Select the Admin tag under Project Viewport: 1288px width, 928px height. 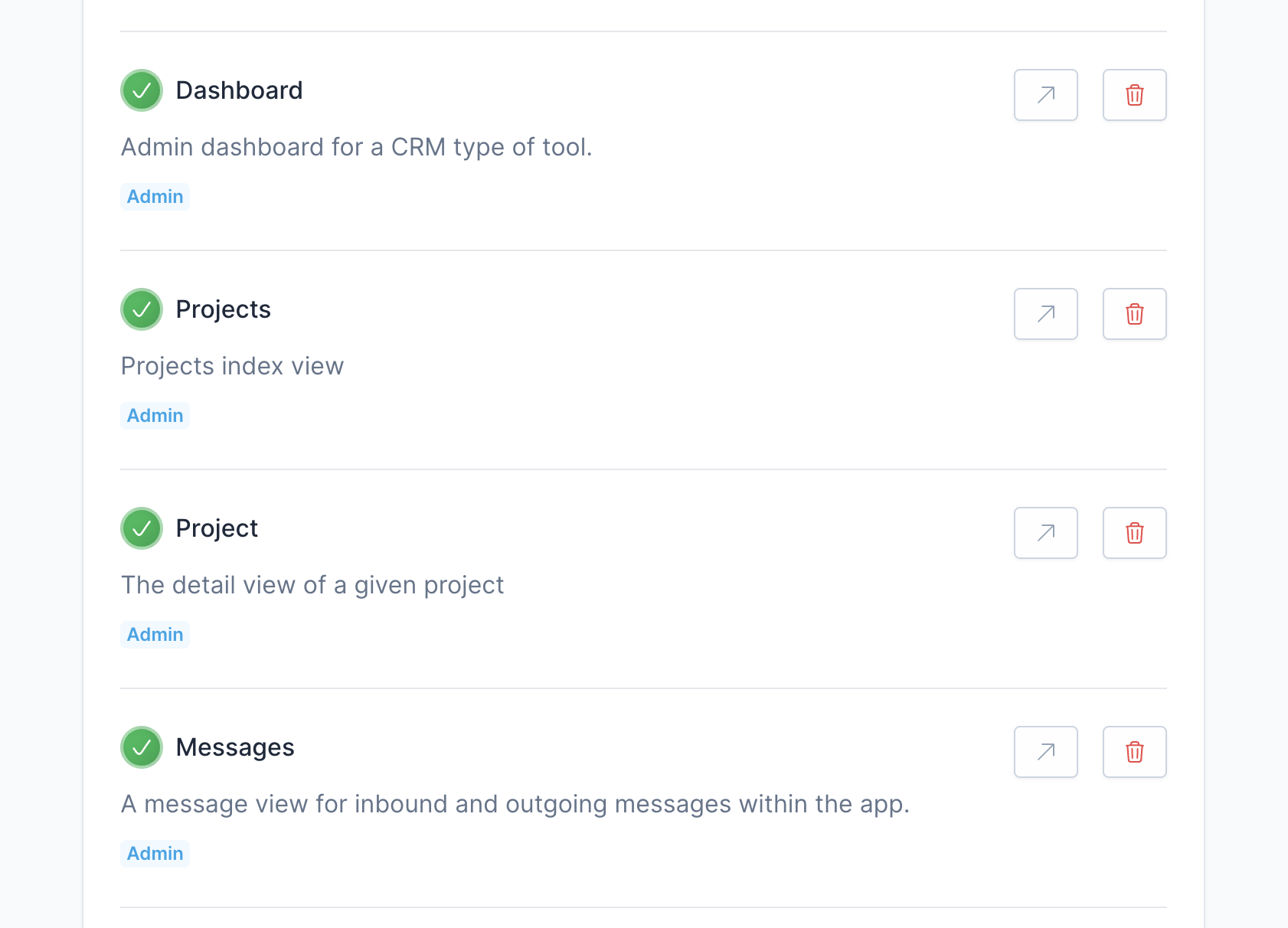(155, 635)
